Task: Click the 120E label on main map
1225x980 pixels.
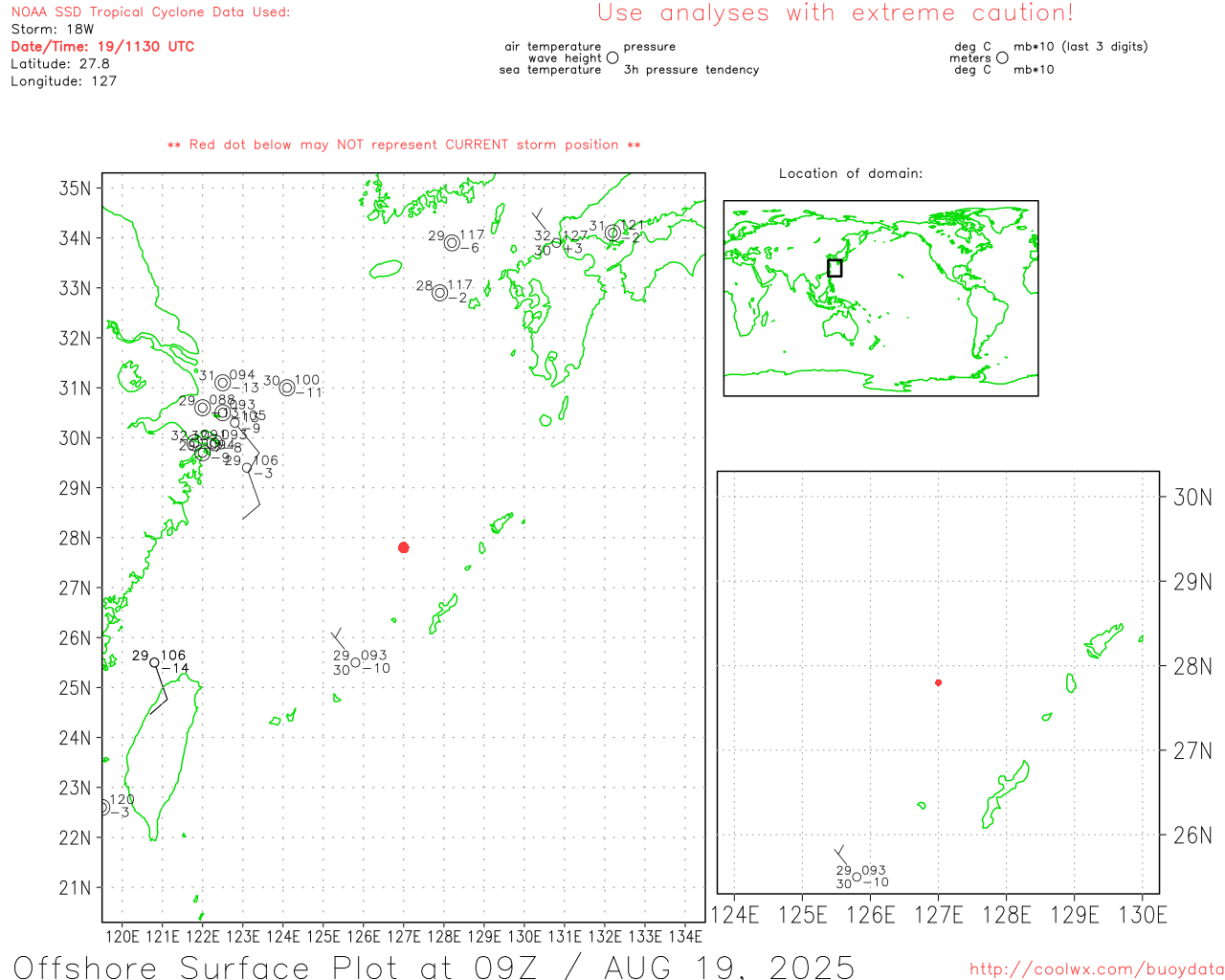Action: point(122,936)
